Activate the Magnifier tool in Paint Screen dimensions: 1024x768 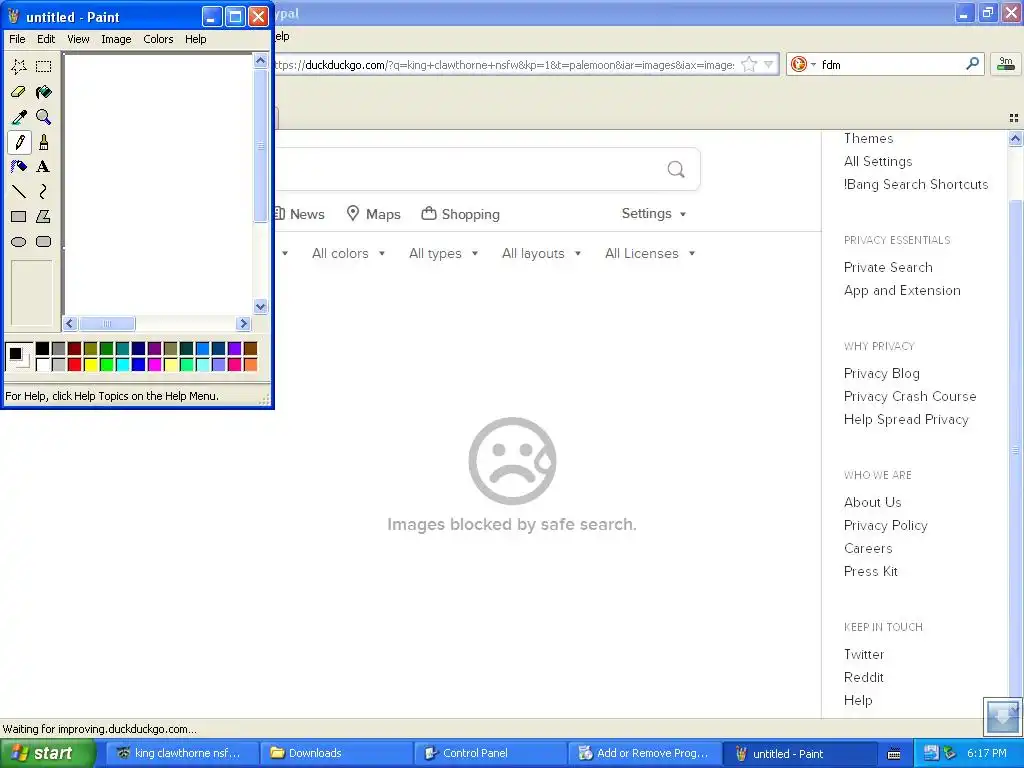point(44,117)
